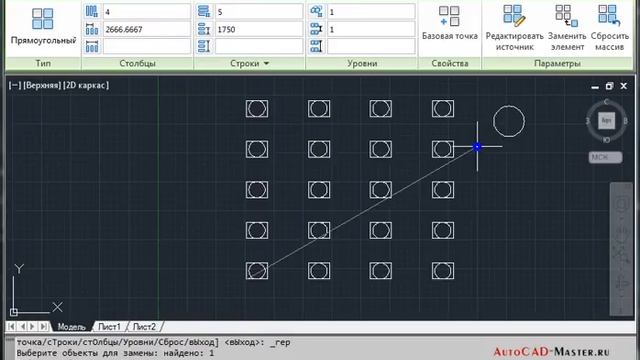
Task: Select the standalone circle in the drawing
Action: (509, 121)
